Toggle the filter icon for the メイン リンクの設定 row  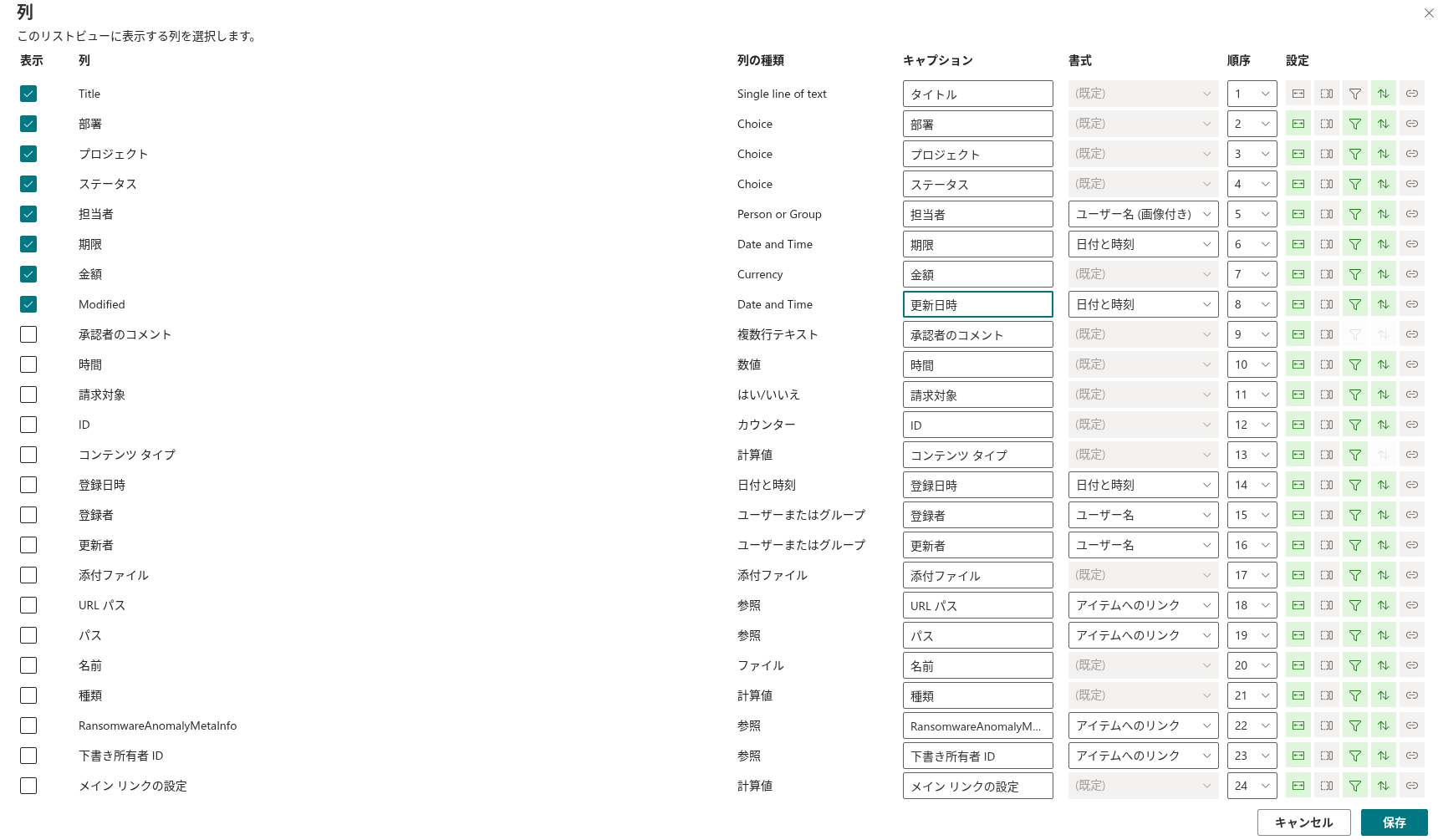click(1355, 786)
